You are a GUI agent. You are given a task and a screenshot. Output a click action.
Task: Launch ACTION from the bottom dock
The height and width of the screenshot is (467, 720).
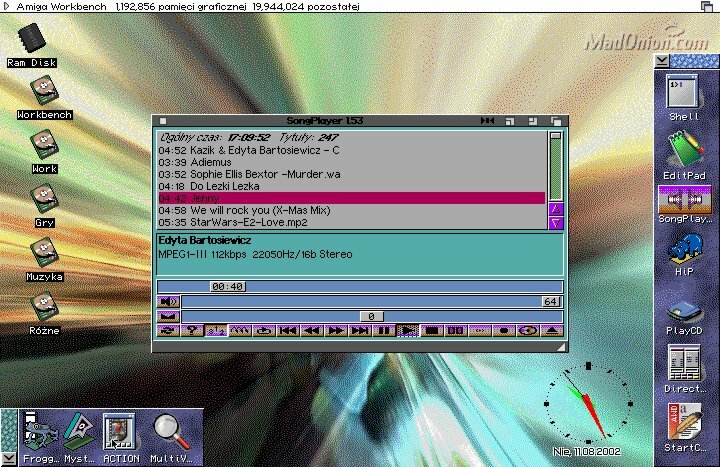pos(121,437)
